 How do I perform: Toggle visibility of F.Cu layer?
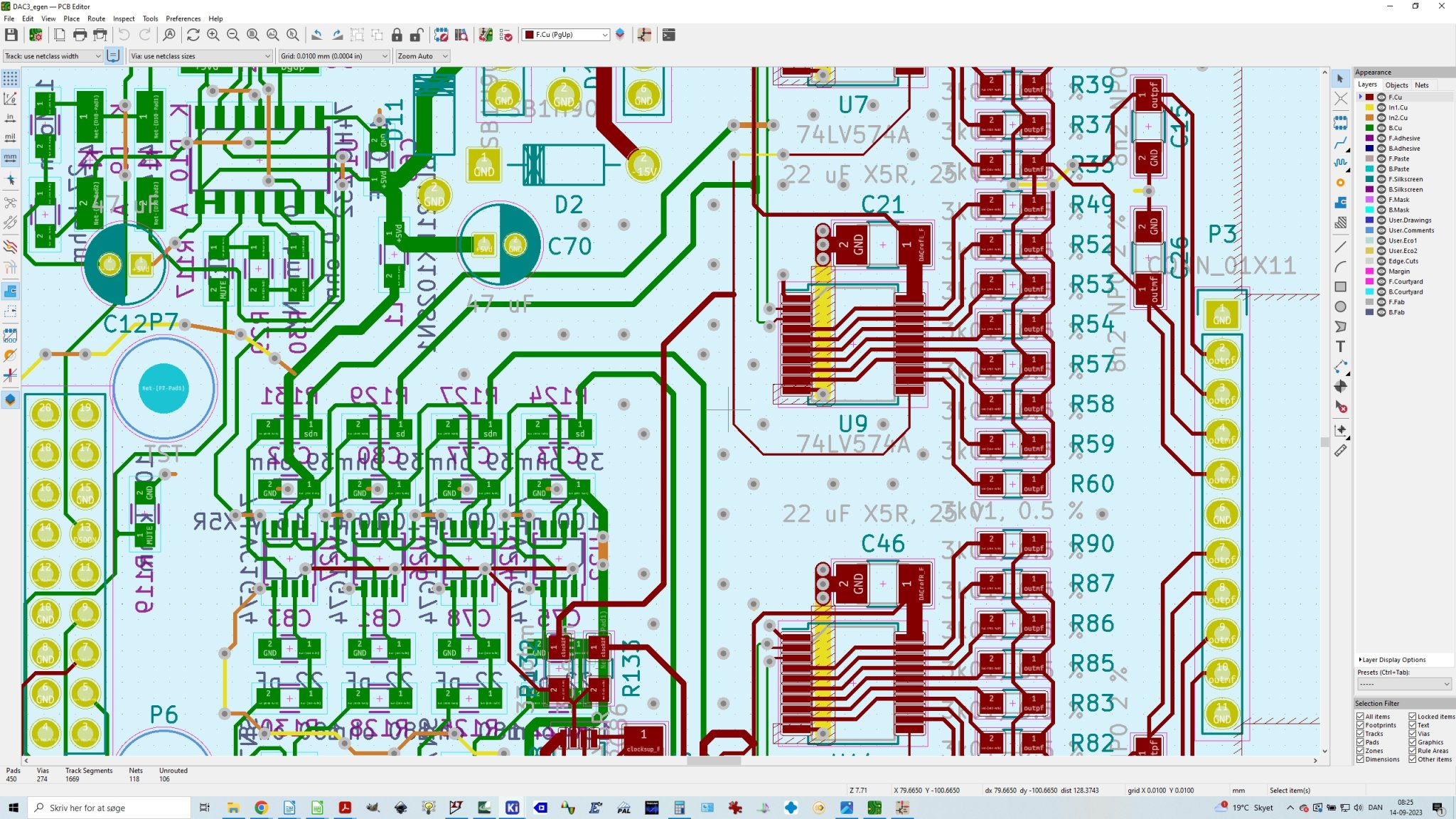[x=1381, y=97]
